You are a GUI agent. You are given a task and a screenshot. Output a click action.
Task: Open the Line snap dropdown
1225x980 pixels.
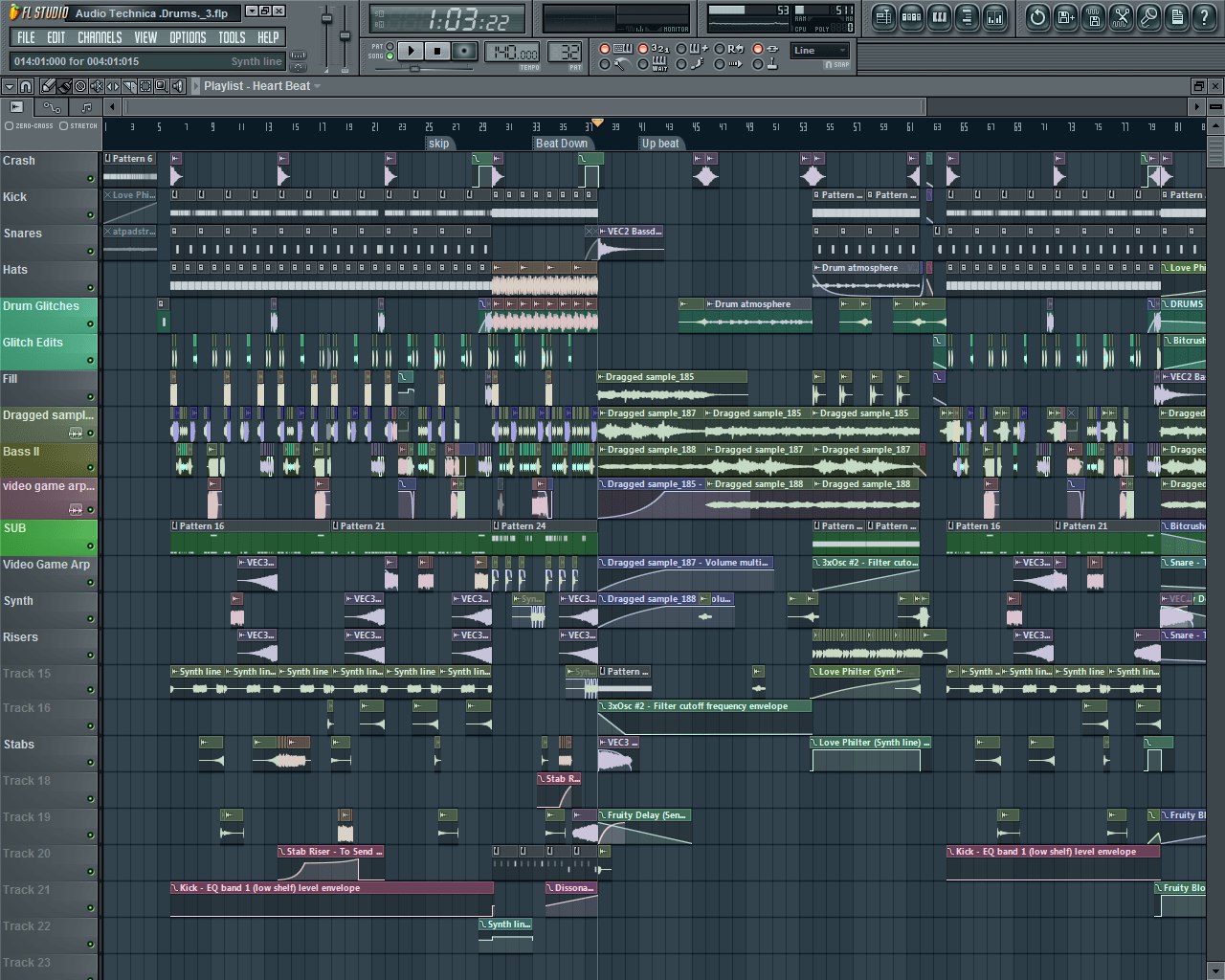(819, 51)
